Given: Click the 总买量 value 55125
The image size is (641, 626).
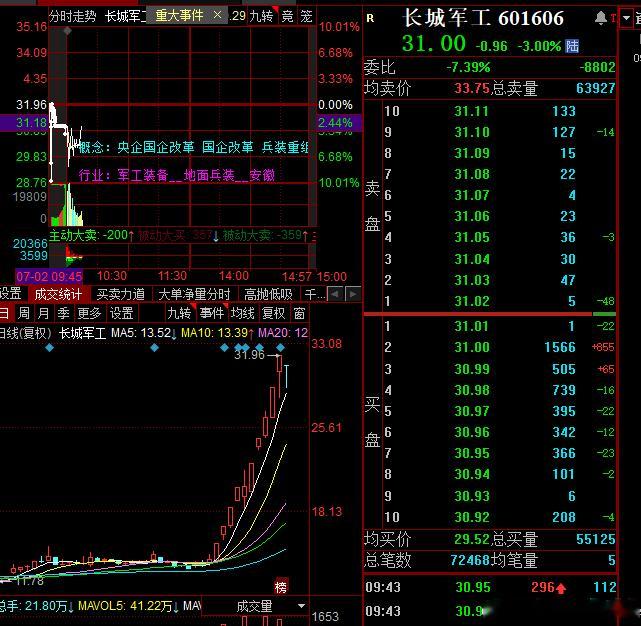Looking at the screenshot, I should click(596, 539).
